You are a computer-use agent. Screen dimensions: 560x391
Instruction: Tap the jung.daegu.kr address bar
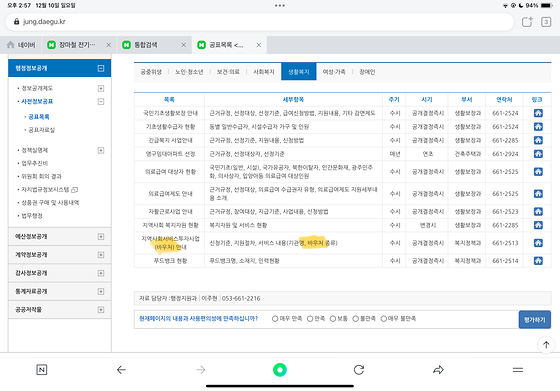pos(260,22)
